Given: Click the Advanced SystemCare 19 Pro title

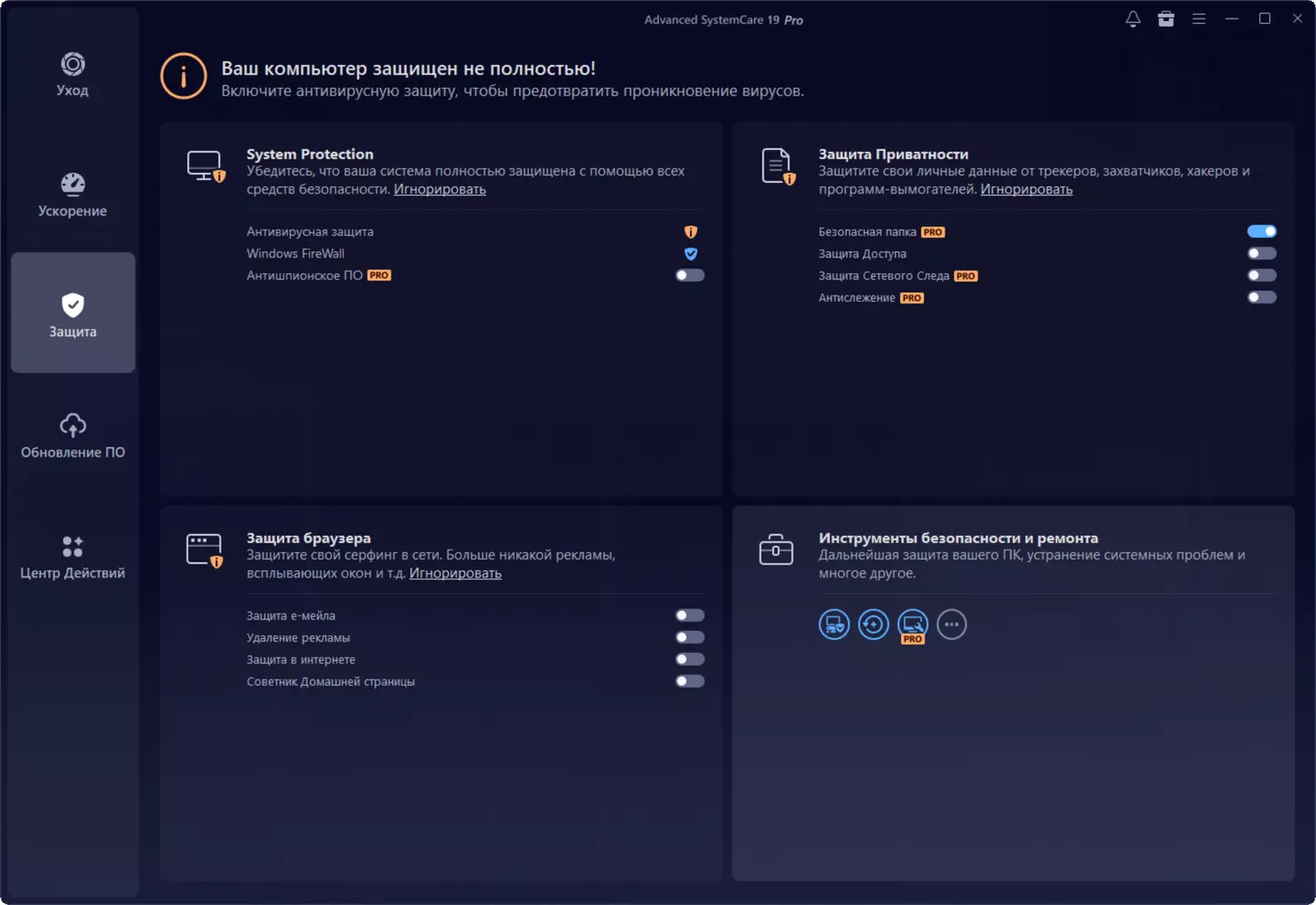Looking at the screenshot, I should click(724, 20).
